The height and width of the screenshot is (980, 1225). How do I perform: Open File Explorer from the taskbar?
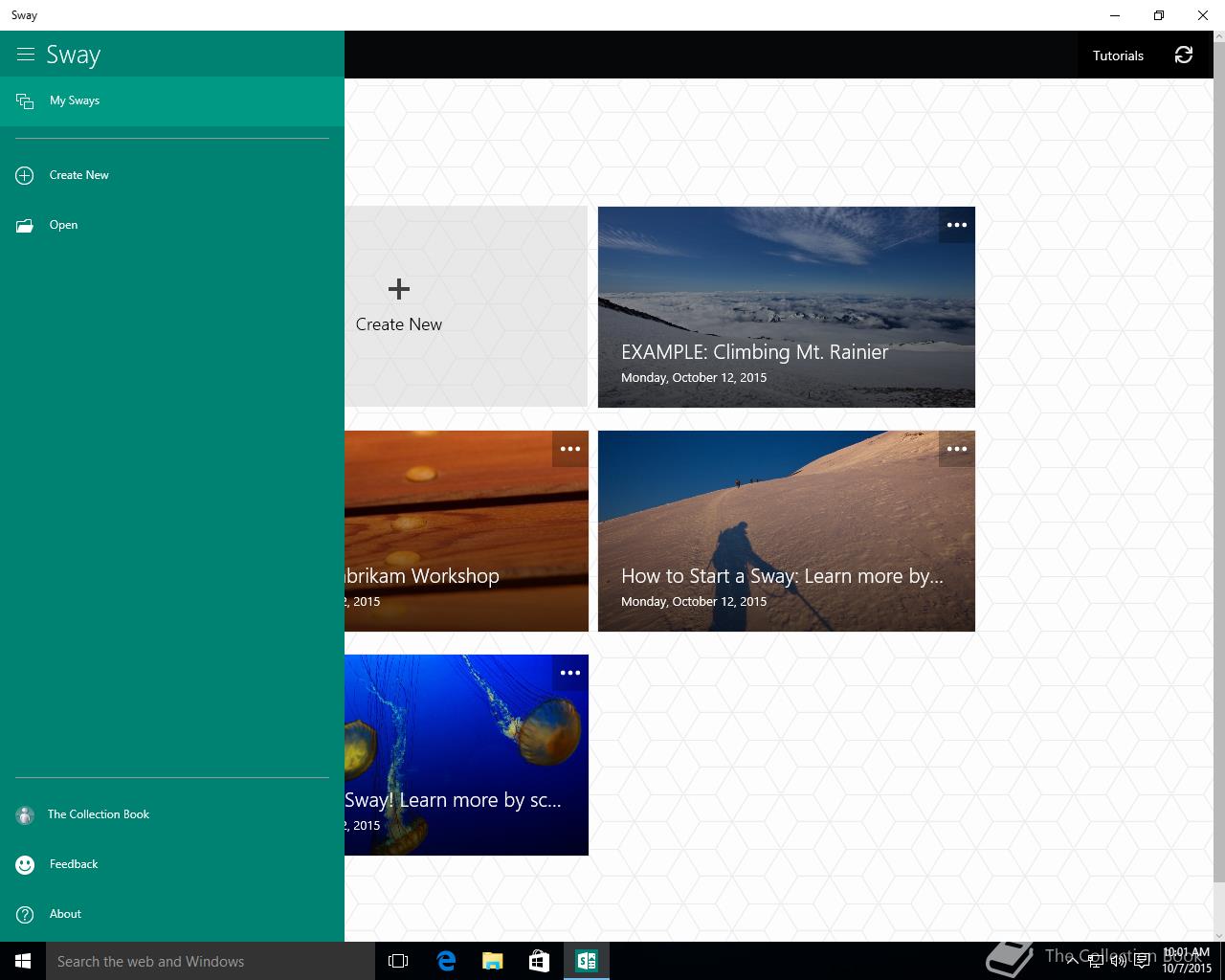[x=492, y=961]
